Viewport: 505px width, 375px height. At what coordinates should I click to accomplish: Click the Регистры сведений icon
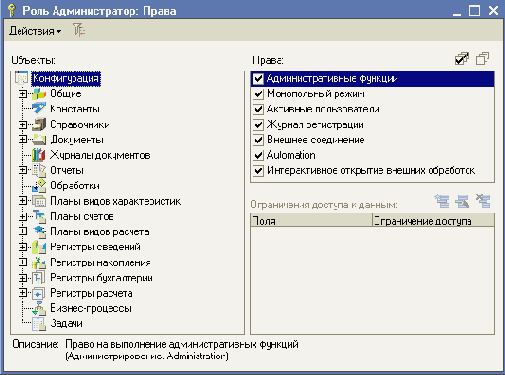pyautogui.click(x=39, y=247)
